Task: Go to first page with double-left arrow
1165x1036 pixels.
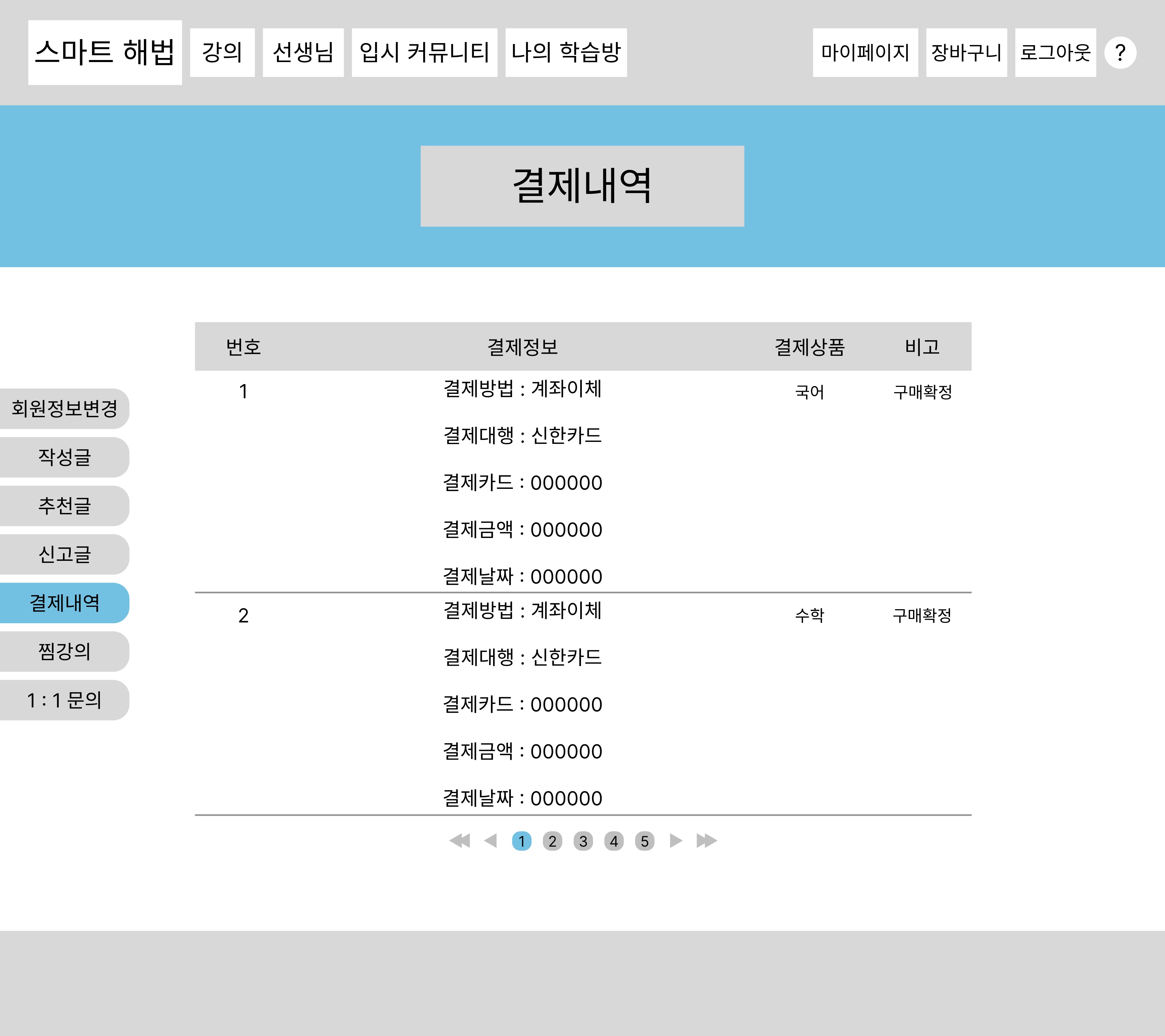Action: 459,841
